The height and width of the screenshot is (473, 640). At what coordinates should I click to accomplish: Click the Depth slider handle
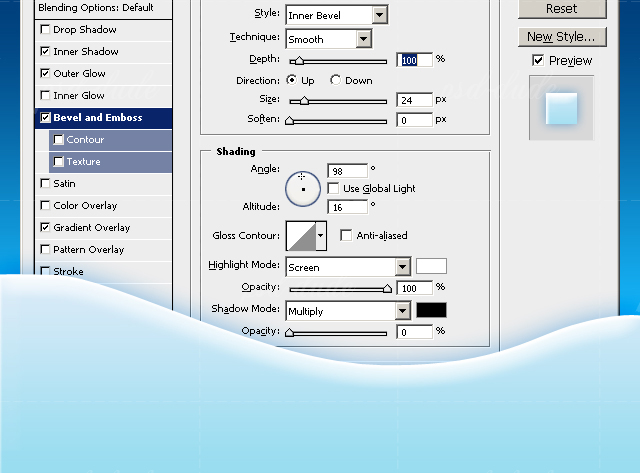[x=299, y=60]
